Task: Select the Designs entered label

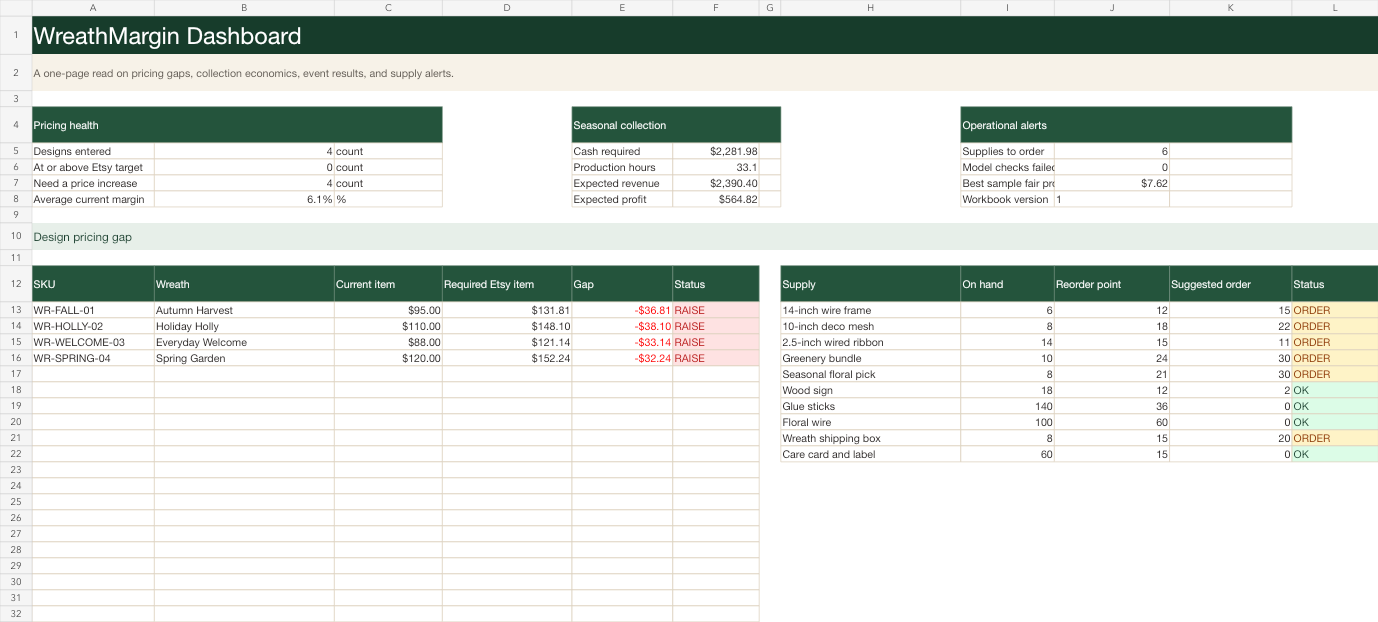Action: point(93,151)
